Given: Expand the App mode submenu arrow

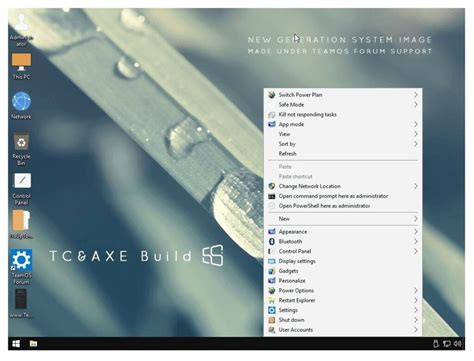Looking at the screenshot, I should [416, 124].
